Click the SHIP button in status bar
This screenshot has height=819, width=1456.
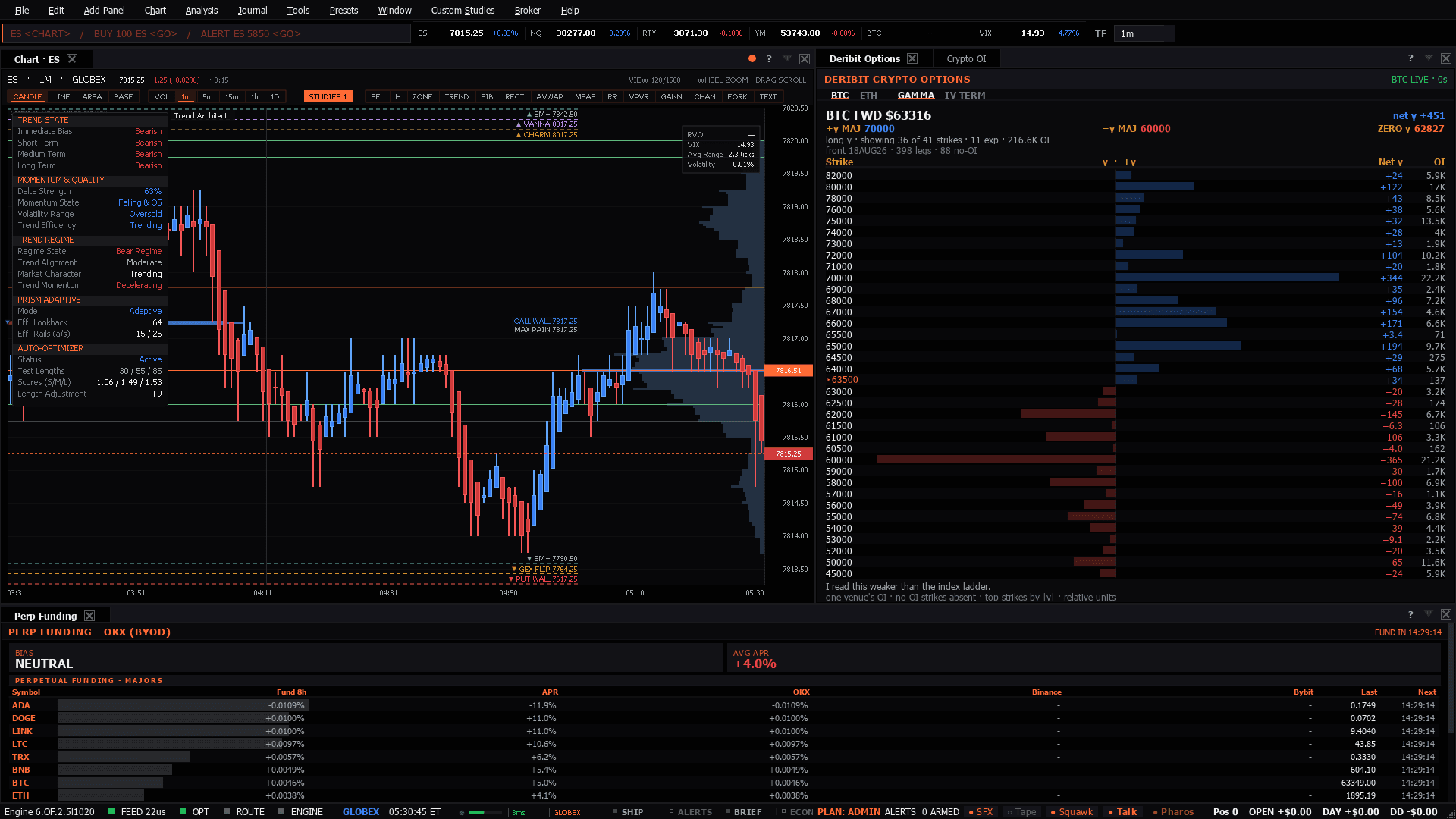[628, 811]
